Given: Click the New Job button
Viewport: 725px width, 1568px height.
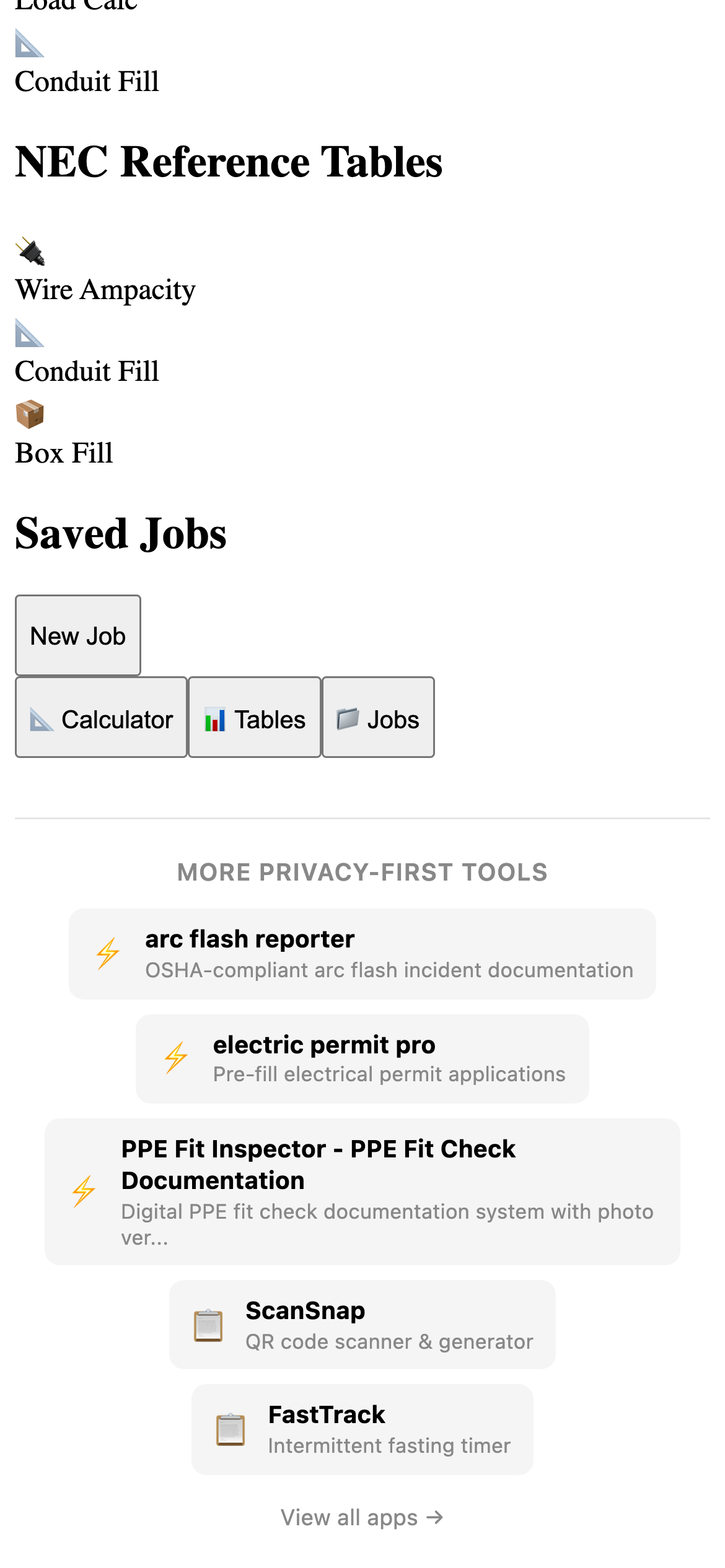Looking at the screenshot, I should [77, 635].
